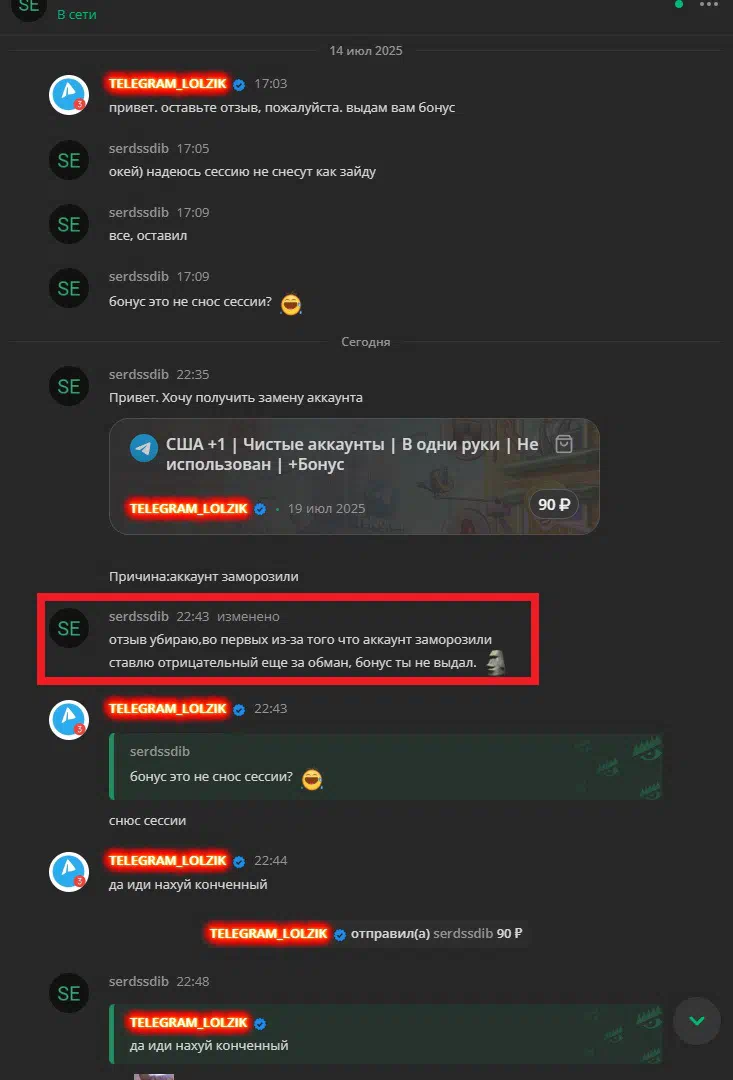733x1080 pixels.
Task: Click the SE avatar in the chat header
Action: [x=29, y=7]
